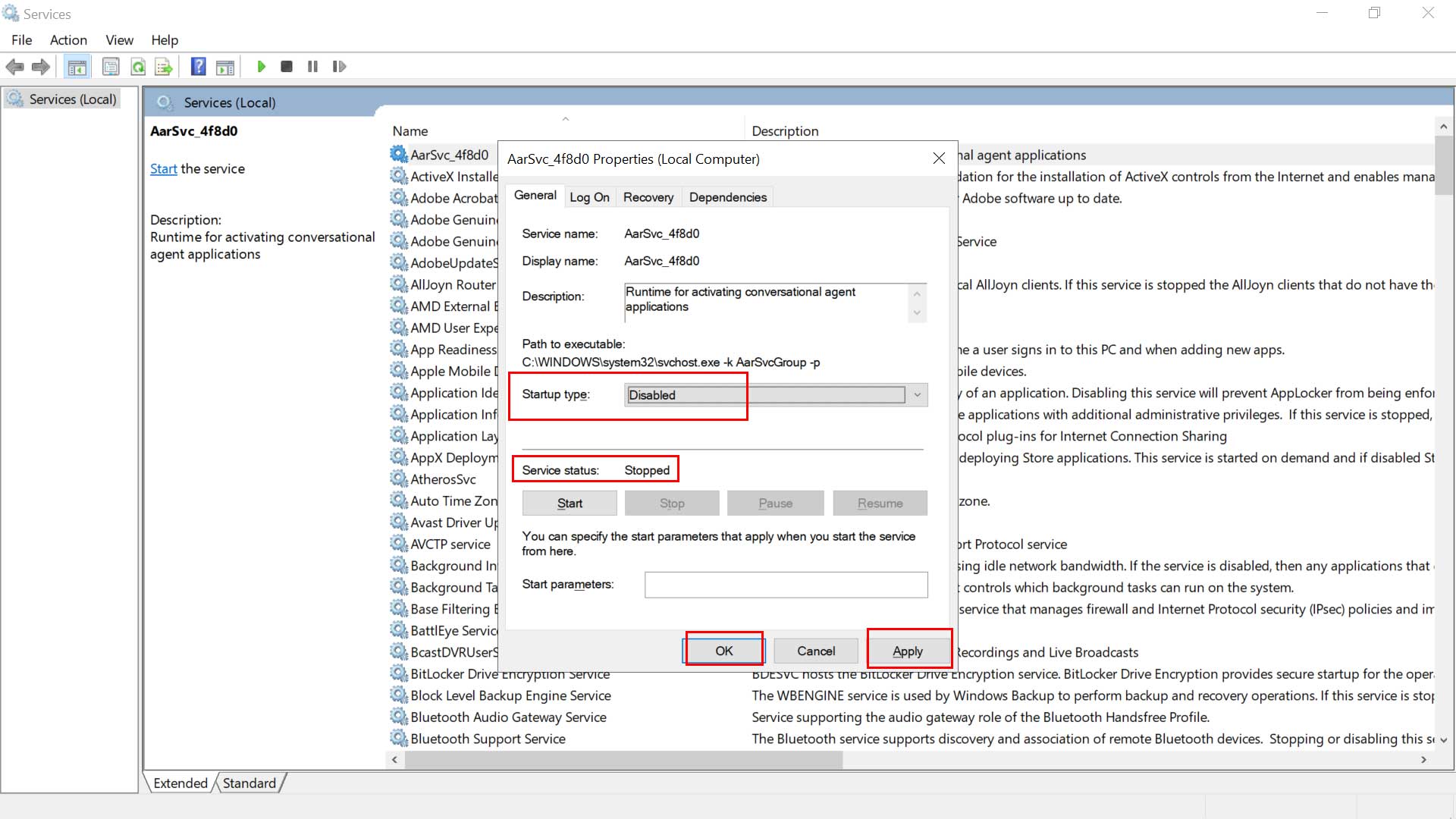Click the Help menu item
This screenshot has height=819, width=1456.
click(164, 40)
